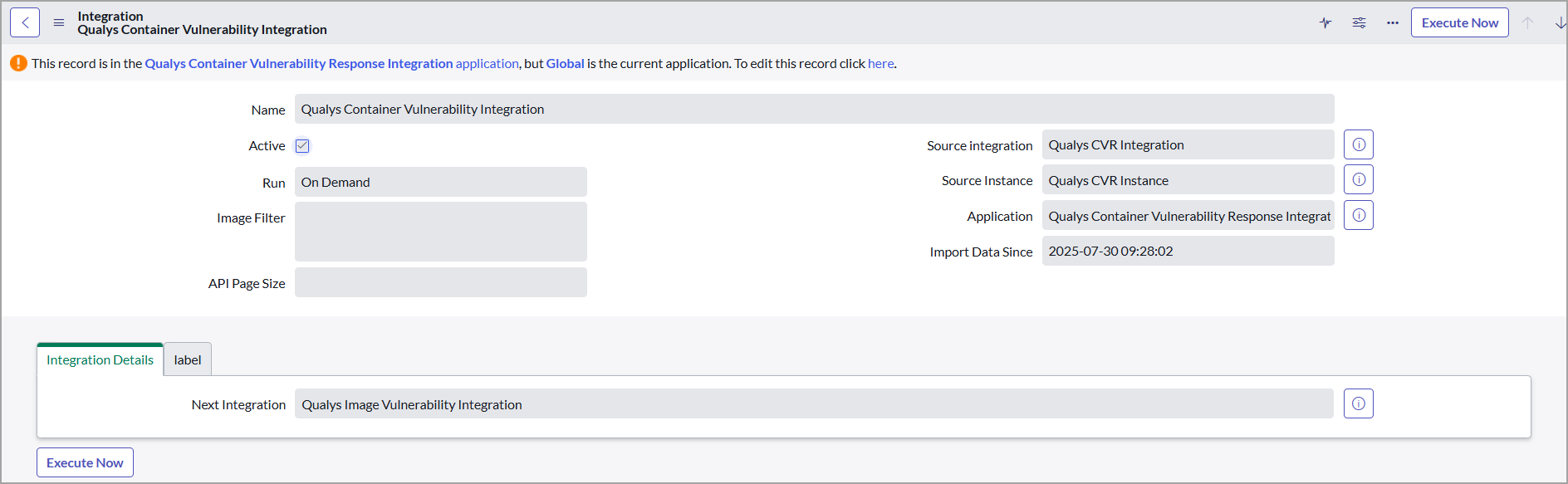Toggle the Active checkbox

pos(302,145)
